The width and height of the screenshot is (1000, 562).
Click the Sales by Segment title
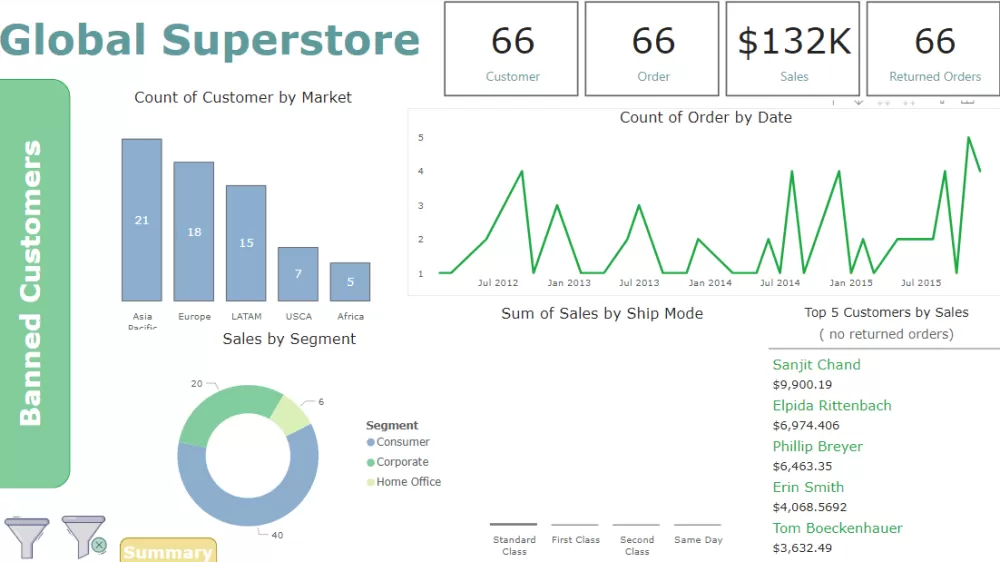289,339
